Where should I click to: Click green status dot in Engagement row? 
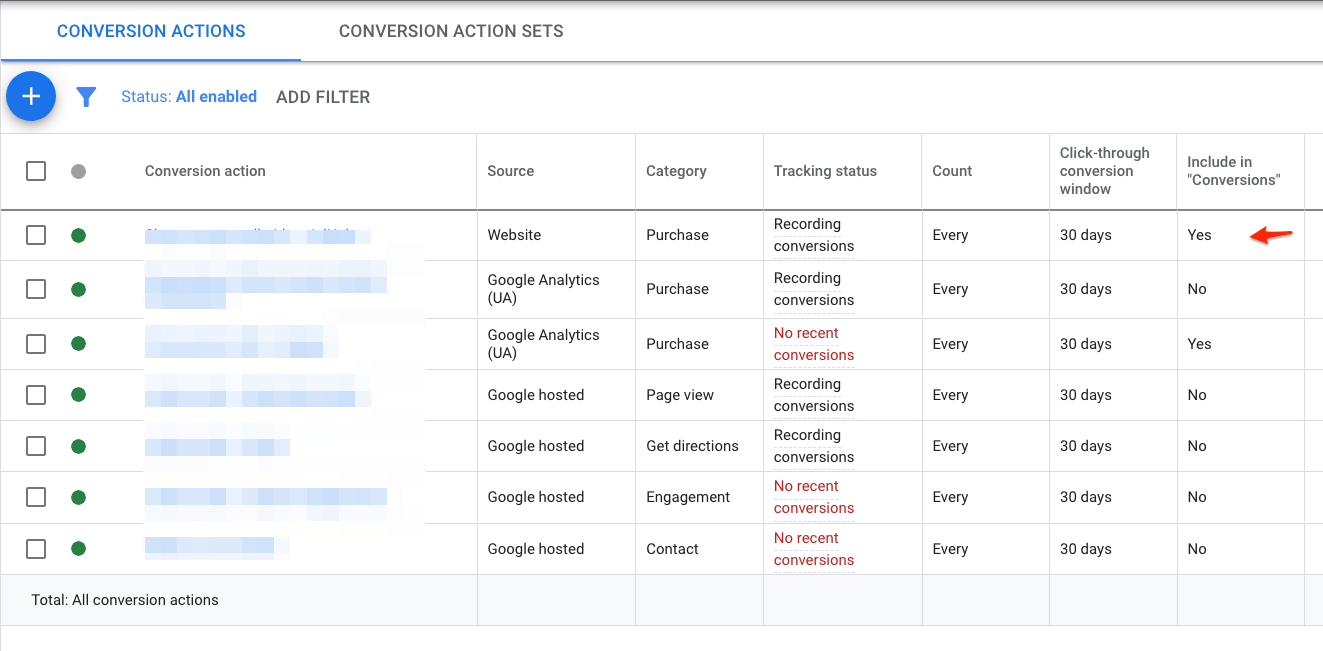[x=79, y=497]
